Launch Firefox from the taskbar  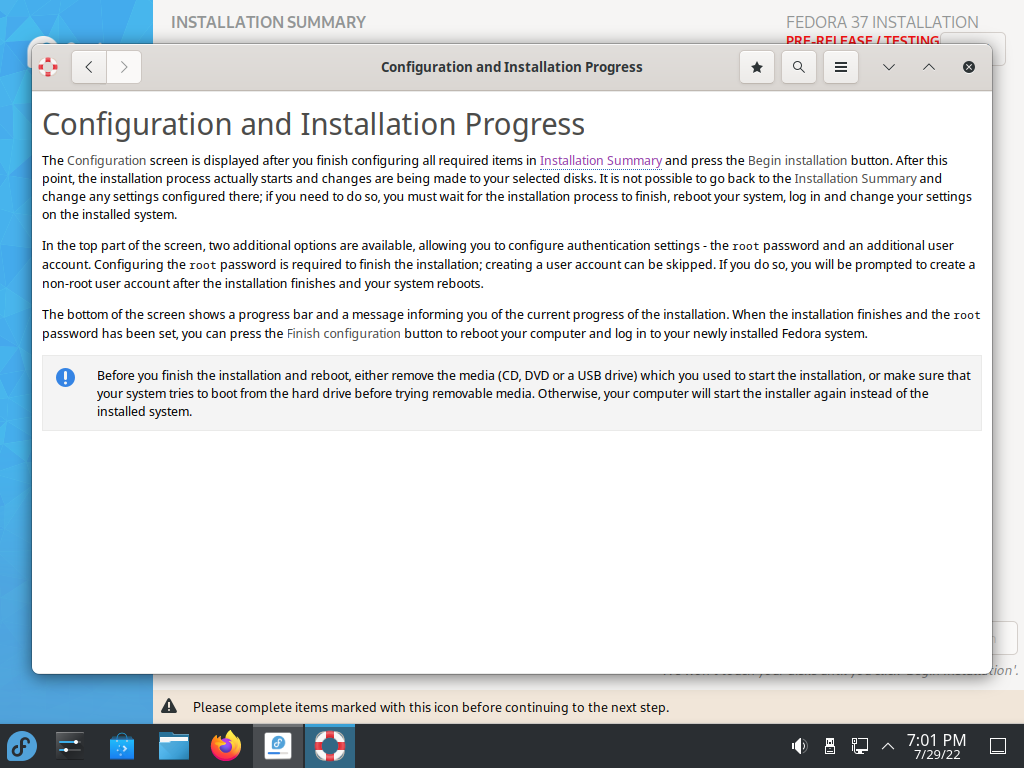(226, 746)
